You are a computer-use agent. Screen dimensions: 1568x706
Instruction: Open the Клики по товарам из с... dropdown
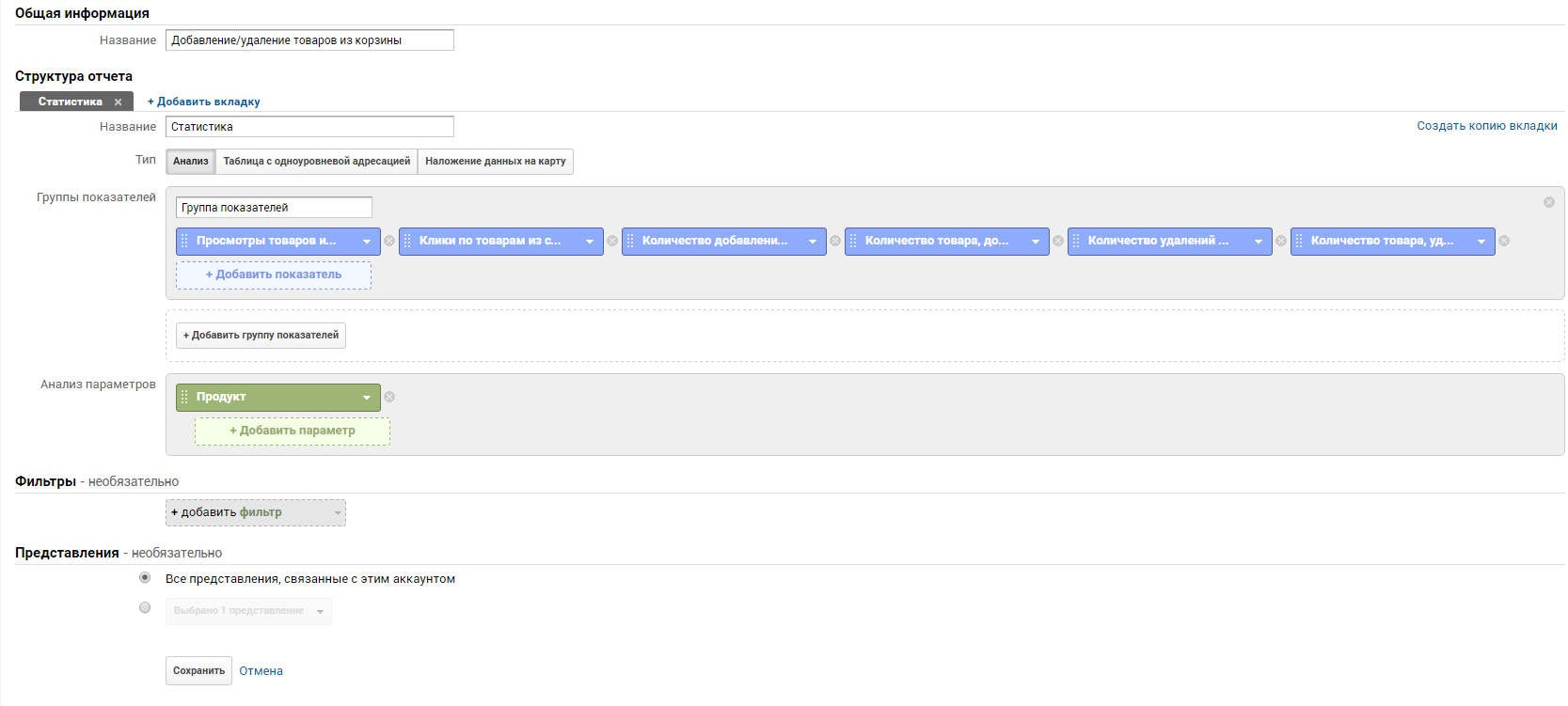point(590,242)
